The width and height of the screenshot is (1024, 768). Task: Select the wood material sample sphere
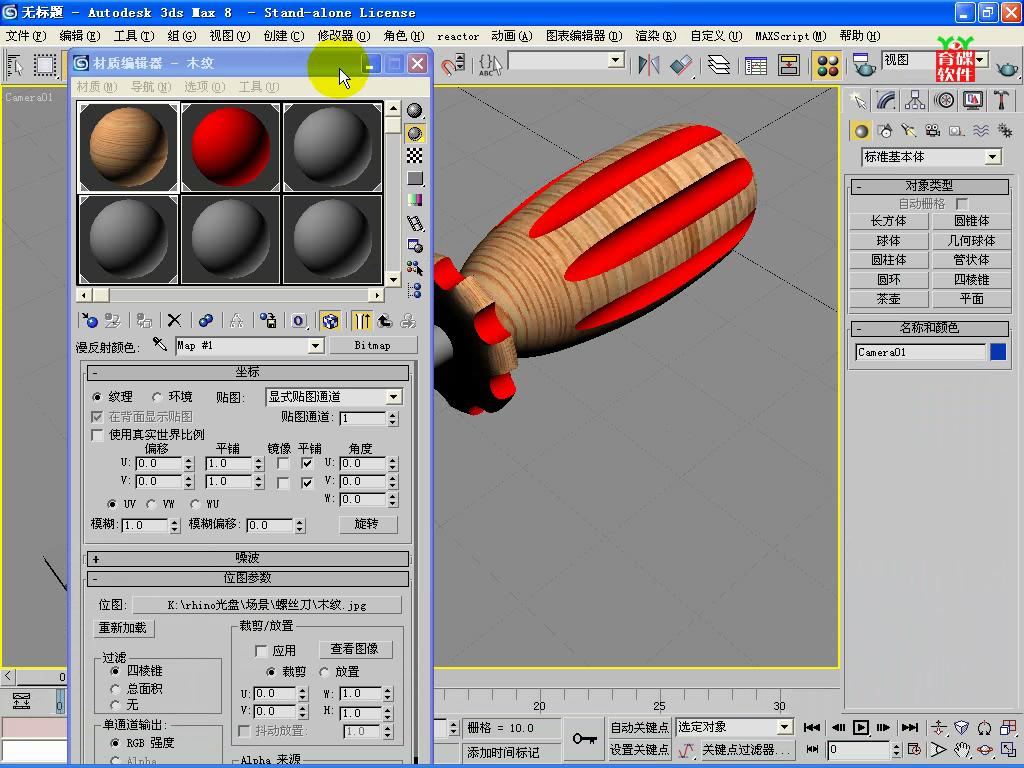[x=128, y=147]
